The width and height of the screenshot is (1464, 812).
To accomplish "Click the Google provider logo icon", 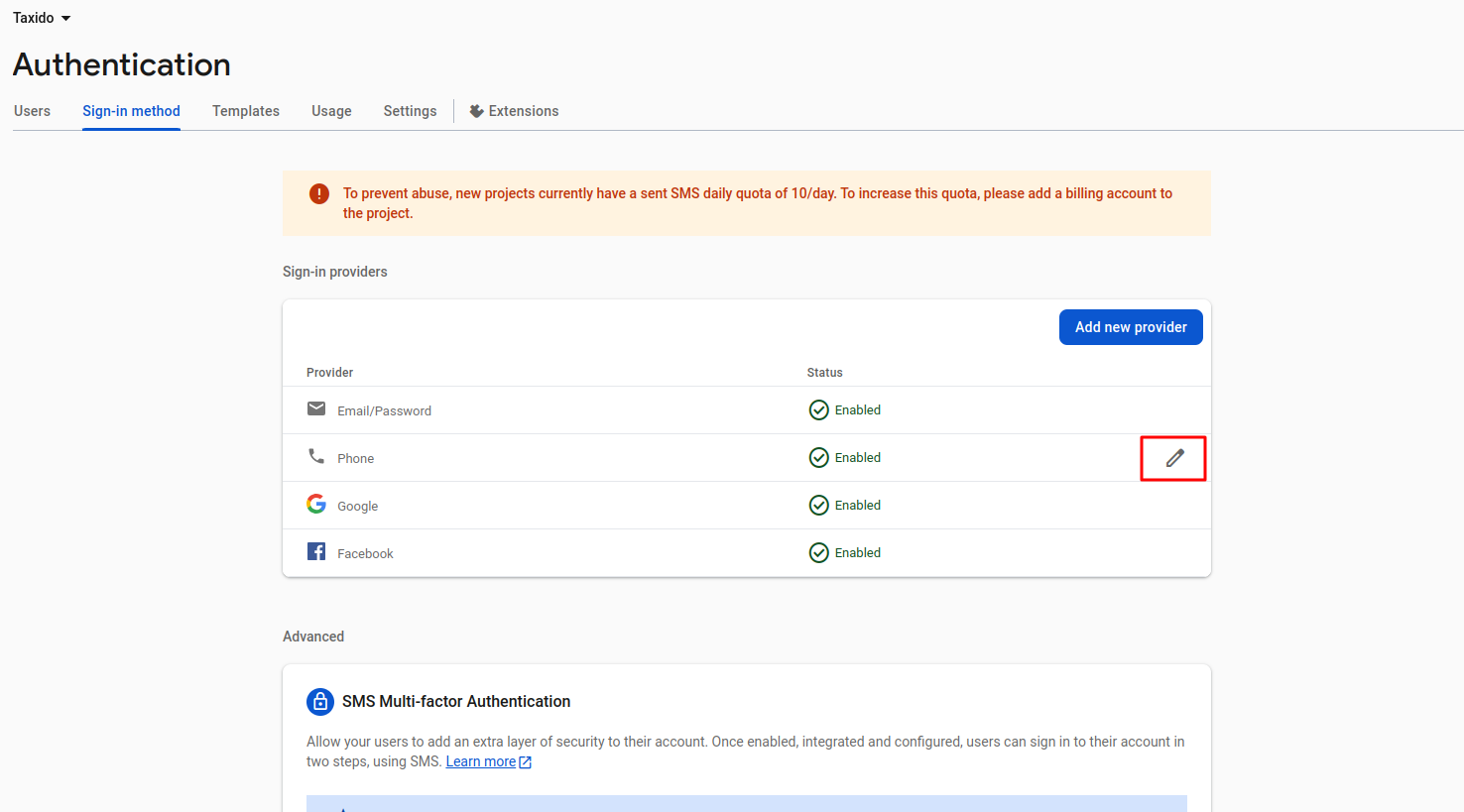I will pyautogui.click(x=315, y=504).
